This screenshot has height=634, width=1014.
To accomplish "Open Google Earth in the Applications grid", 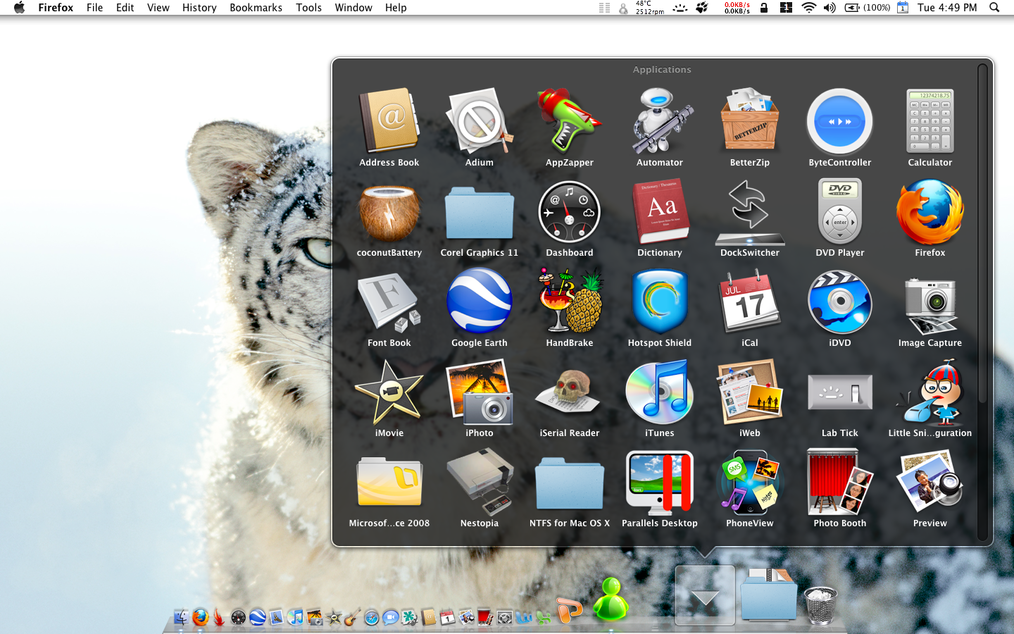I will [x=479, y=301].
